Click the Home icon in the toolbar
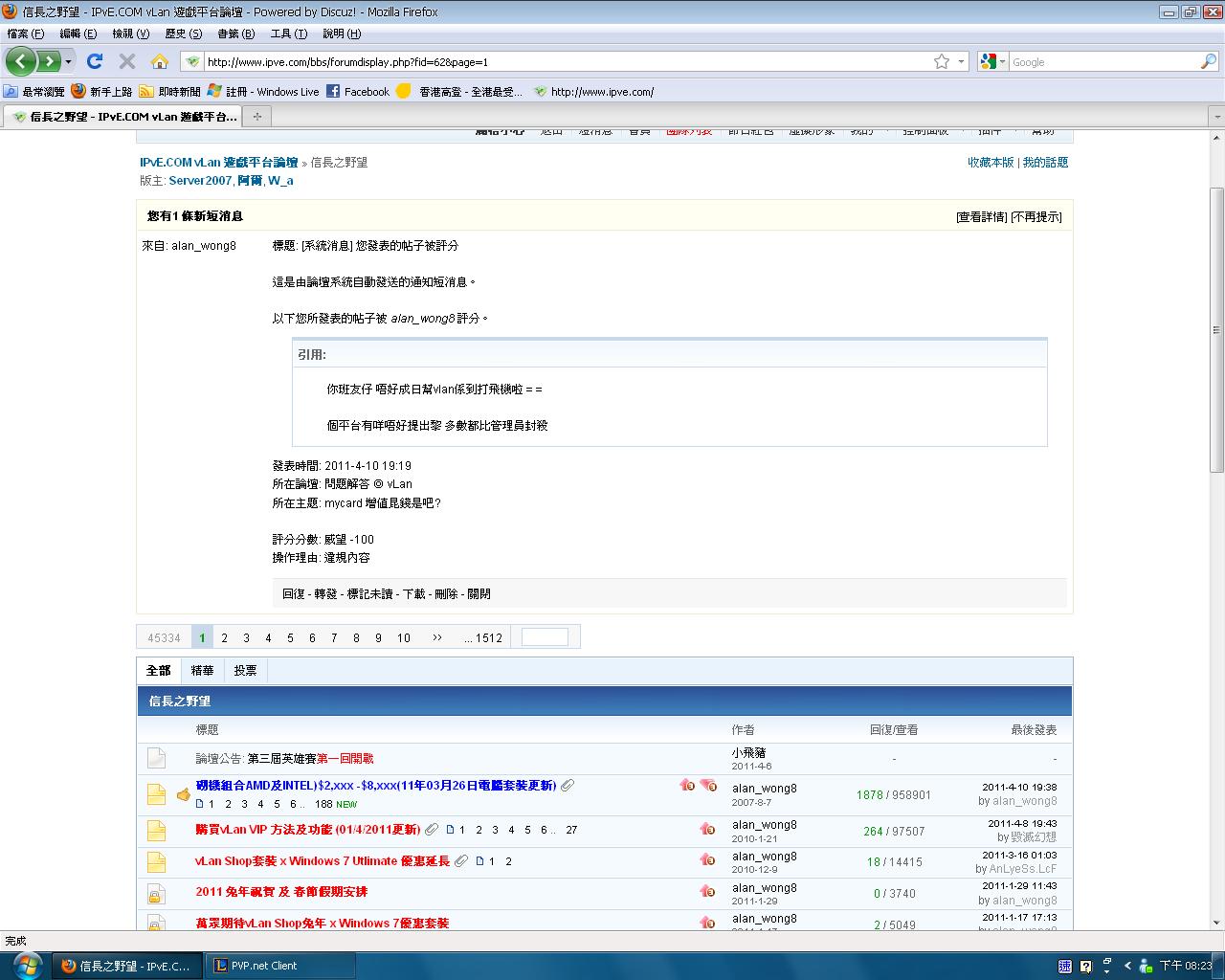The image size is (1225, 980). pos(160,61)
